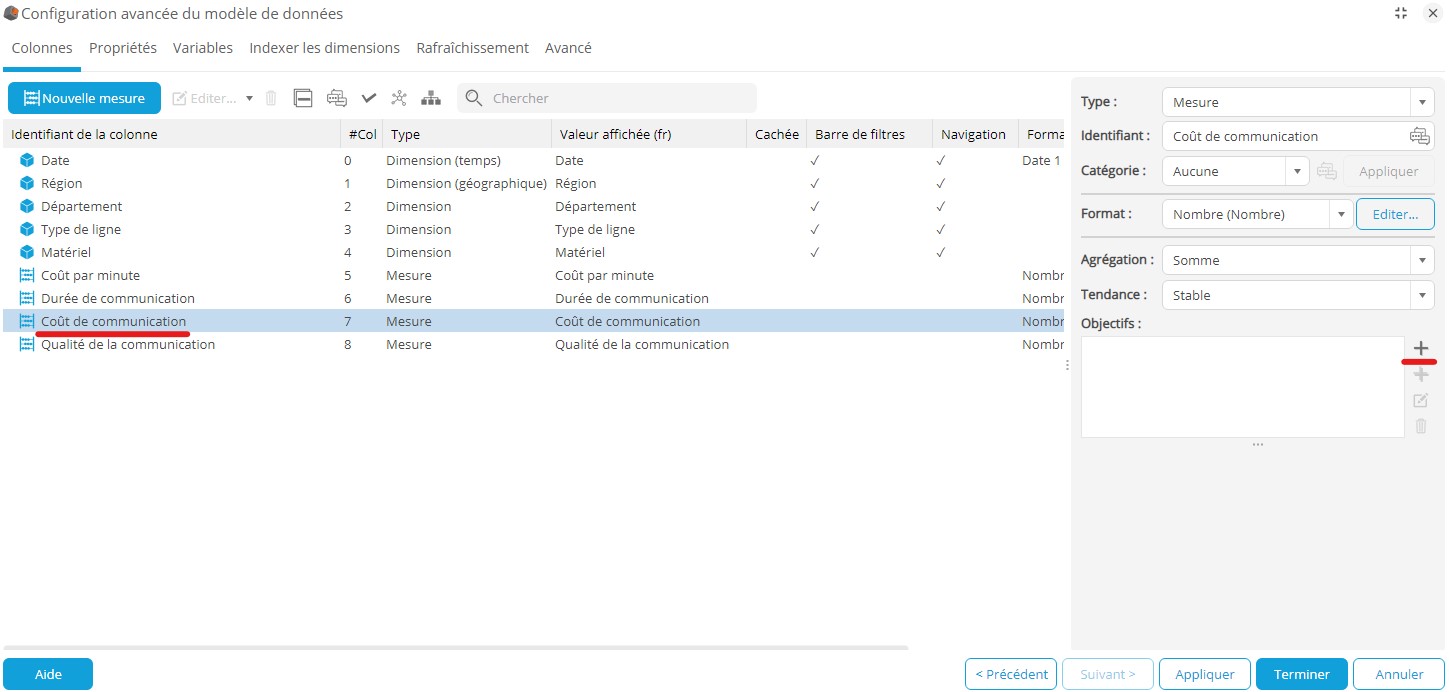
Task: Switch to the Propriétés tab
Action: pos(122,48)
